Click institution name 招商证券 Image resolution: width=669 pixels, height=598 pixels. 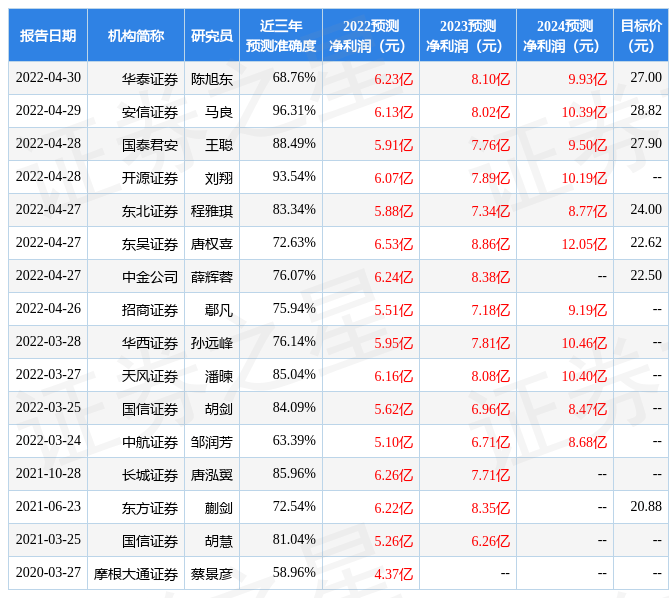tap(150, 310)
